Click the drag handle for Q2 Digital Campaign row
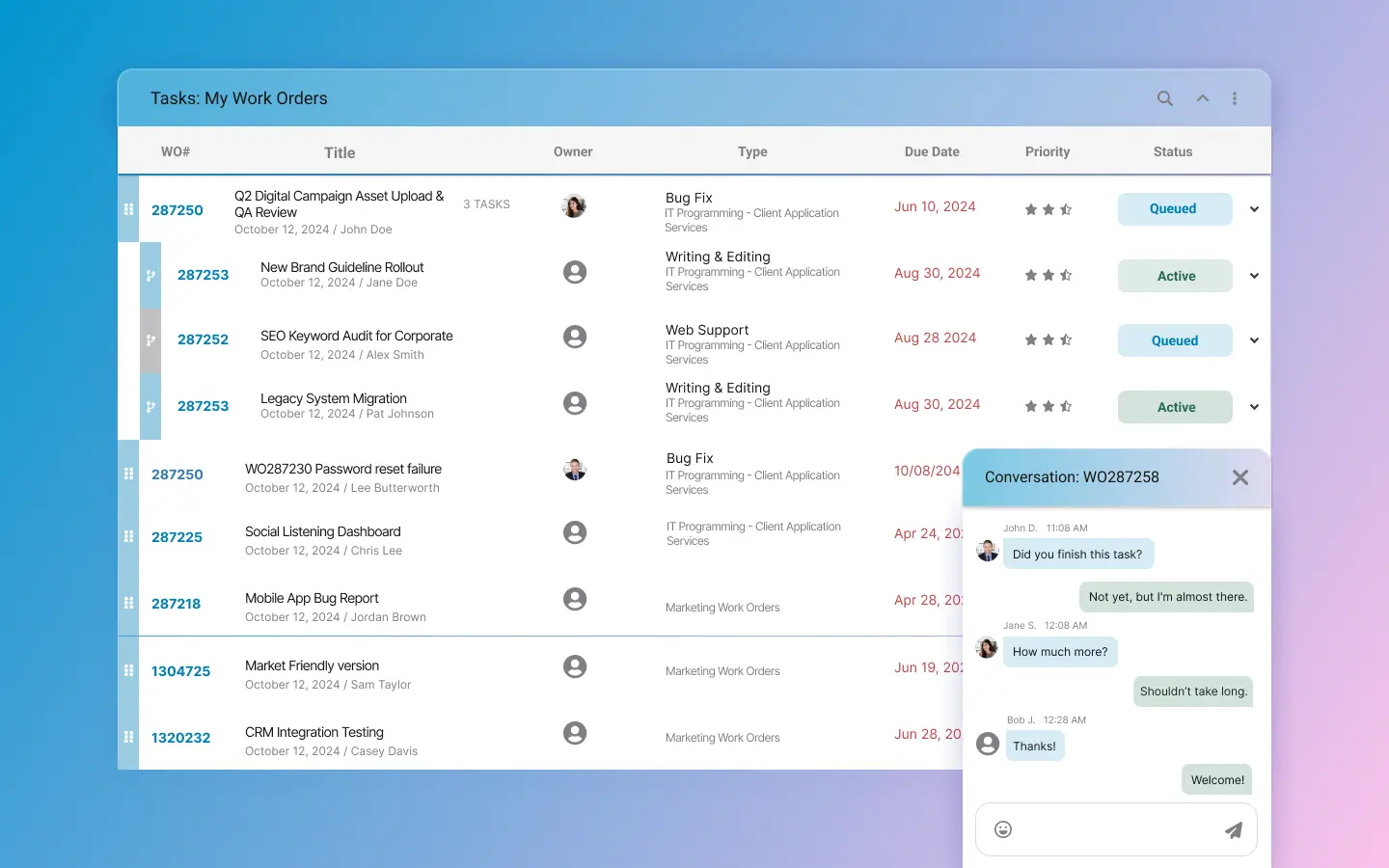This screenshot has height=868, width=1389. pyautogui.click(x=128, y=209)
